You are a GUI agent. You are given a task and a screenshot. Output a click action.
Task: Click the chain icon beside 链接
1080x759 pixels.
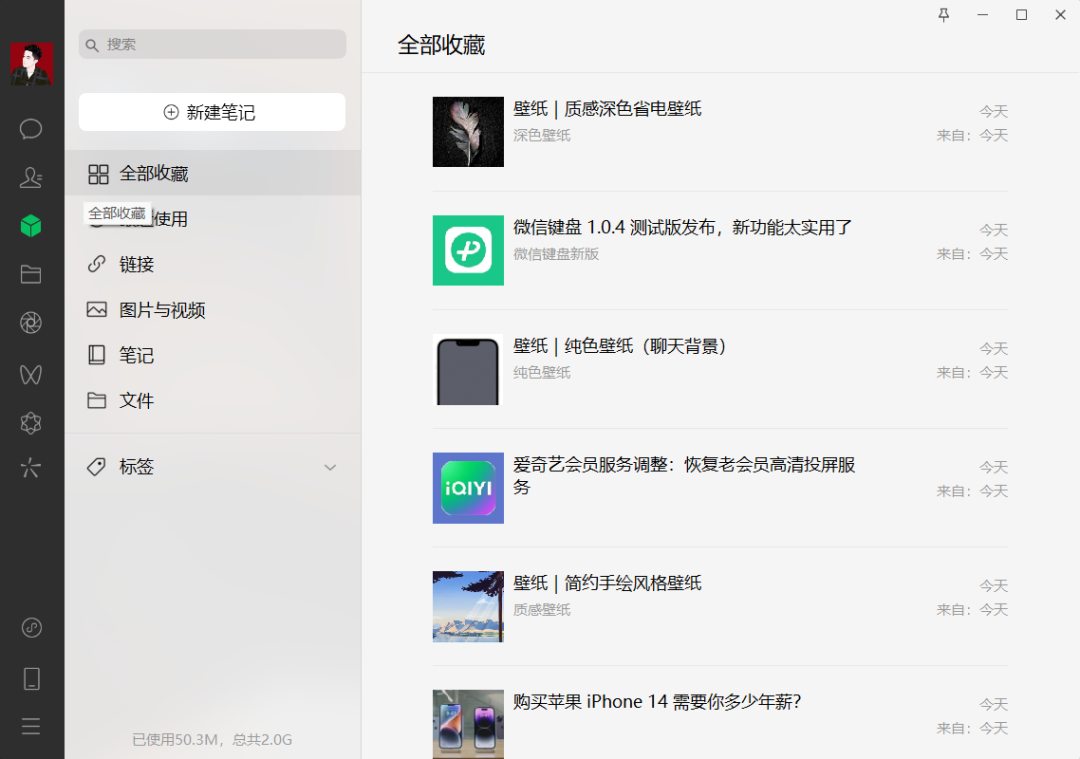(96, 264)
